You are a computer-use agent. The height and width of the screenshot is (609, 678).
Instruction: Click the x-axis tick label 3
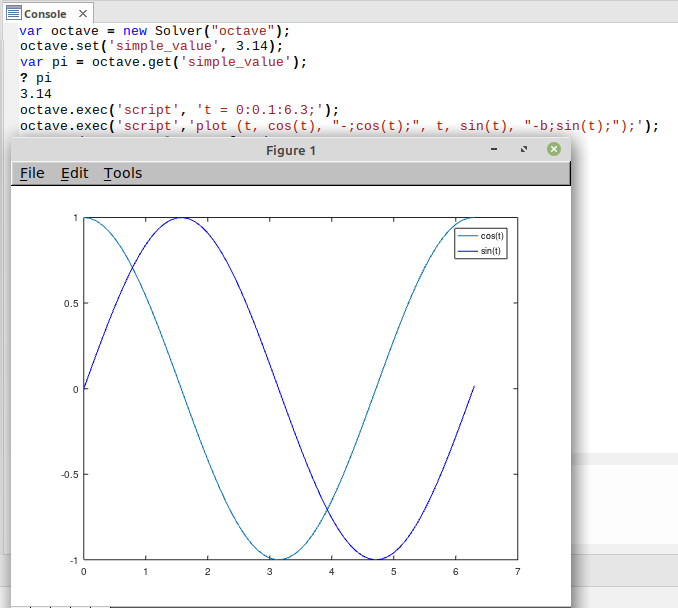pos(269,572)
